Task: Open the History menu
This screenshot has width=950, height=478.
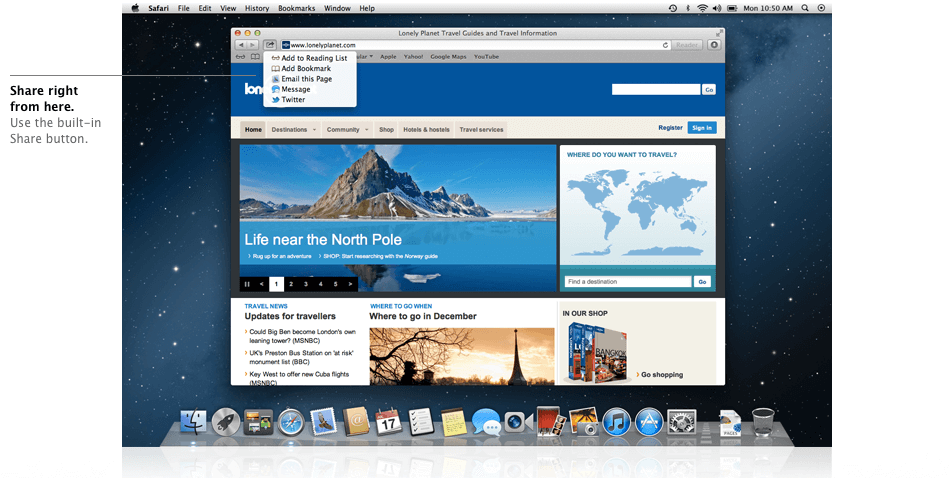Action: 257,8
